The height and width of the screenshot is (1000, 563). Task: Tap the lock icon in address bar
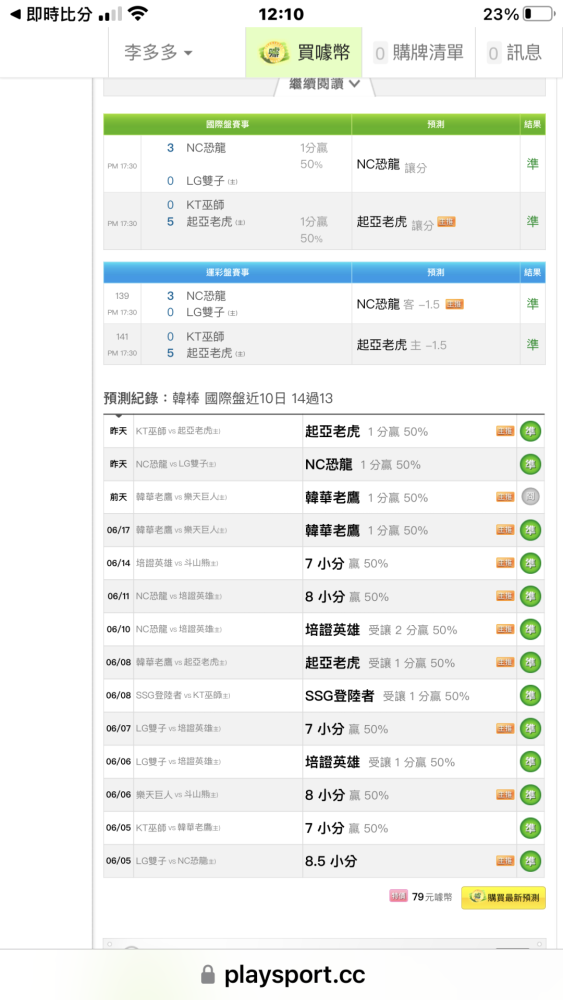pyautogui.click(x=208, y=974)
